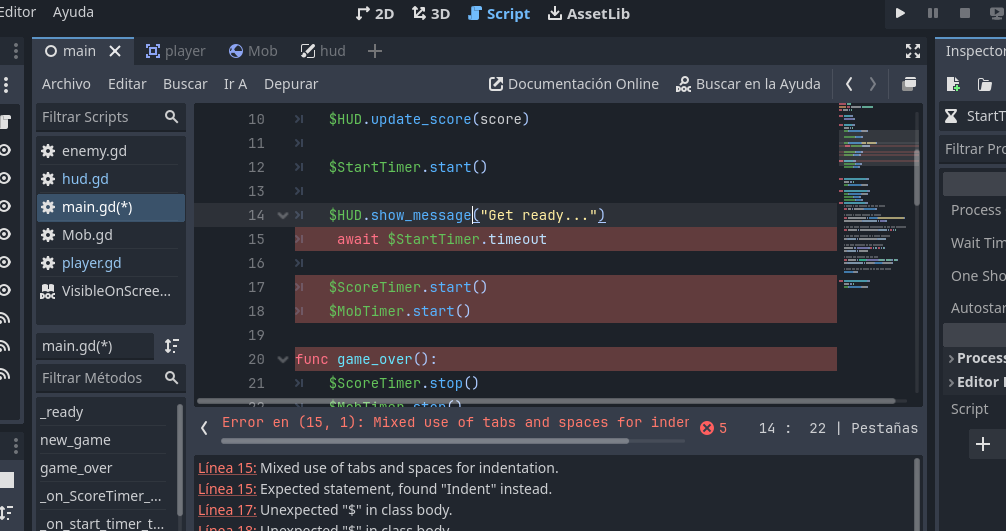Click the Filtrar Scripts search field
Viewport: 1006px width, 531px height.
coord(100,117)
